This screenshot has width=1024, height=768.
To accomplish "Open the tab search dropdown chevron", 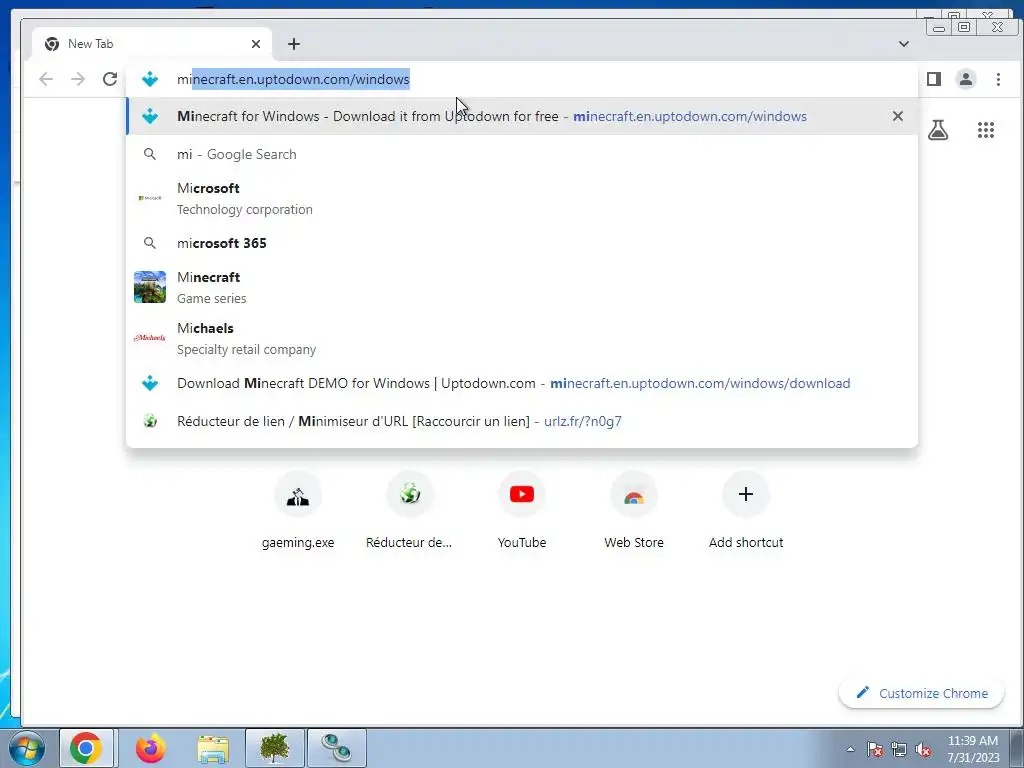I will (x=903, y=44).
